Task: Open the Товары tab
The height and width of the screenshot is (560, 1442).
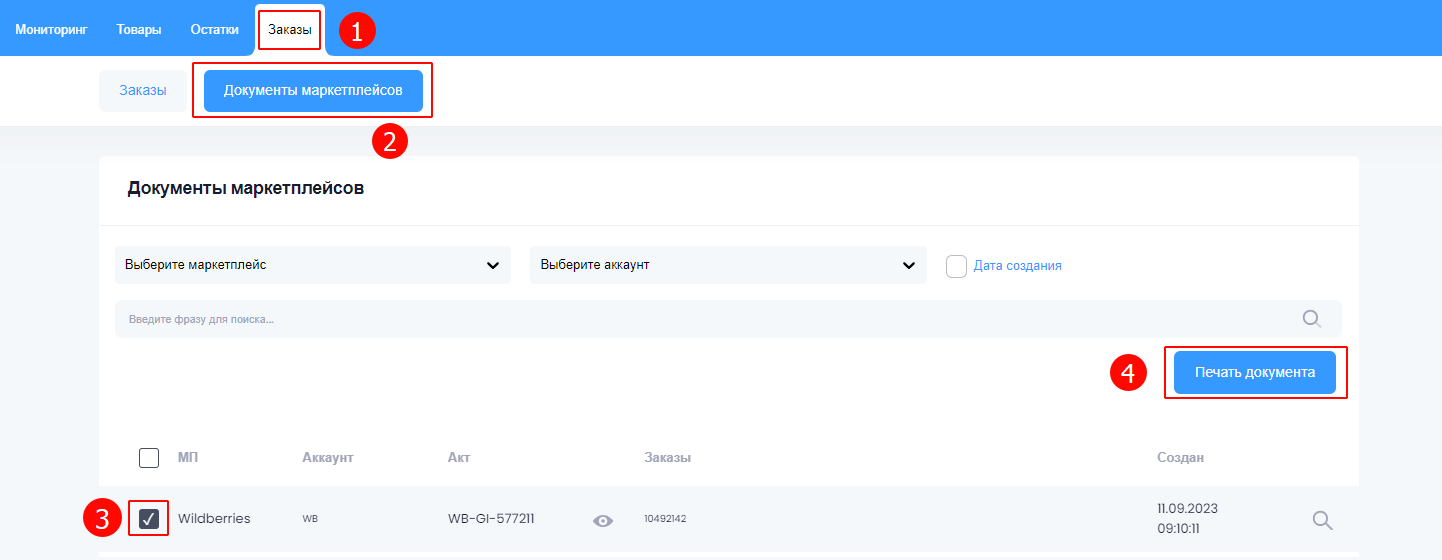Action: (x=139, y=29)
